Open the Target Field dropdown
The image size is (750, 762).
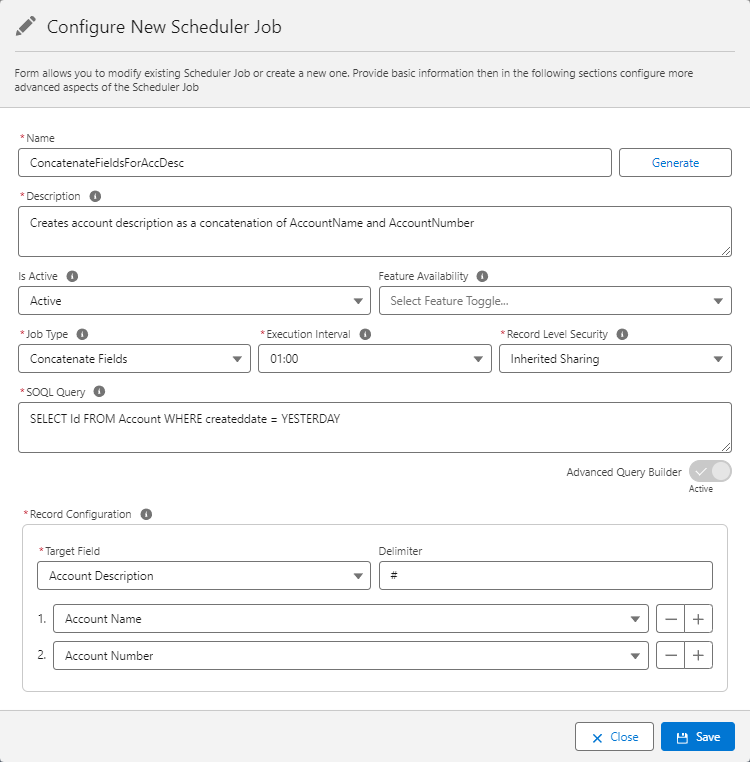coord(204,576)
